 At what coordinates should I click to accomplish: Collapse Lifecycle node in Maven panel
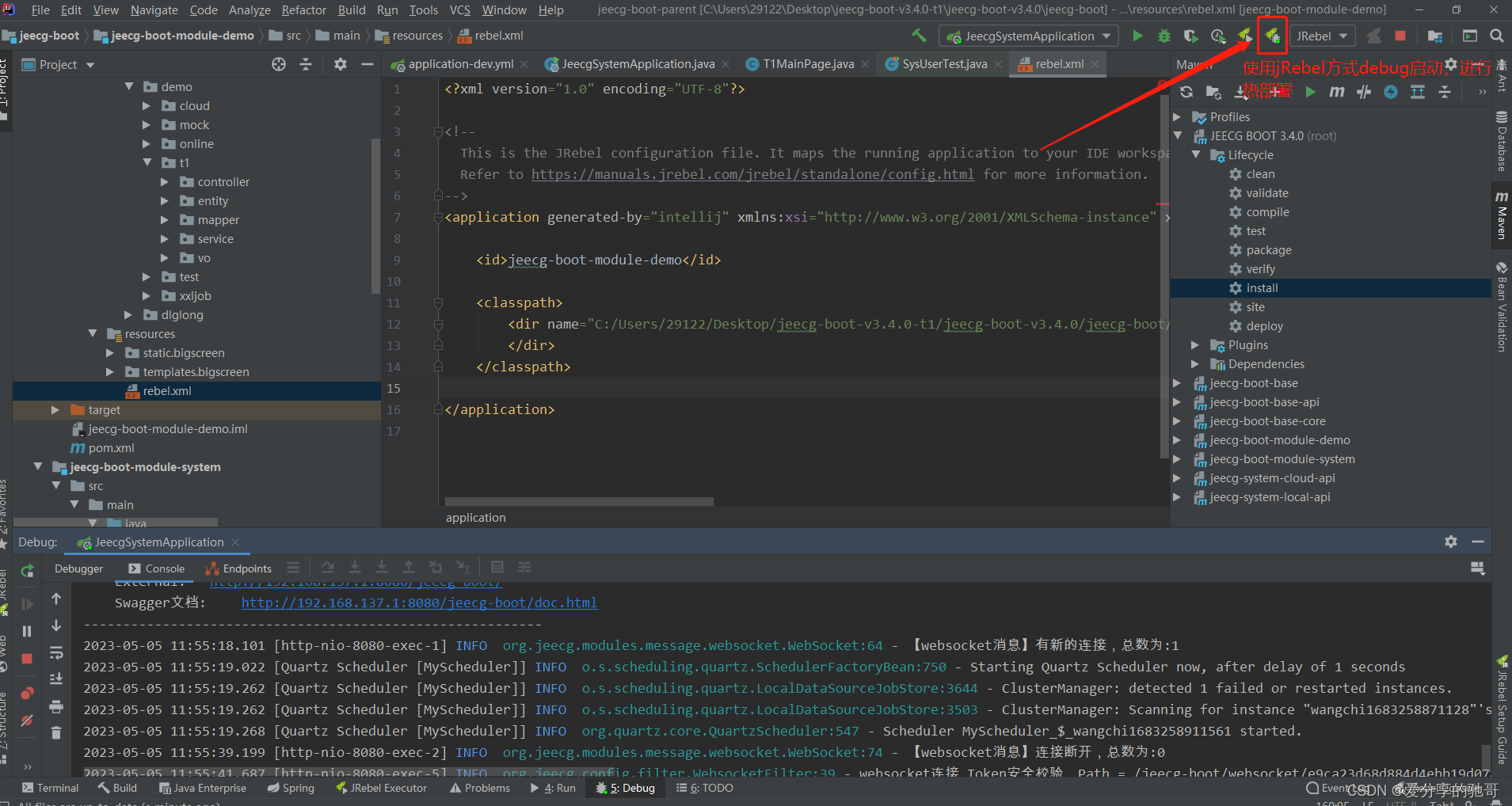coord(1196,154)
